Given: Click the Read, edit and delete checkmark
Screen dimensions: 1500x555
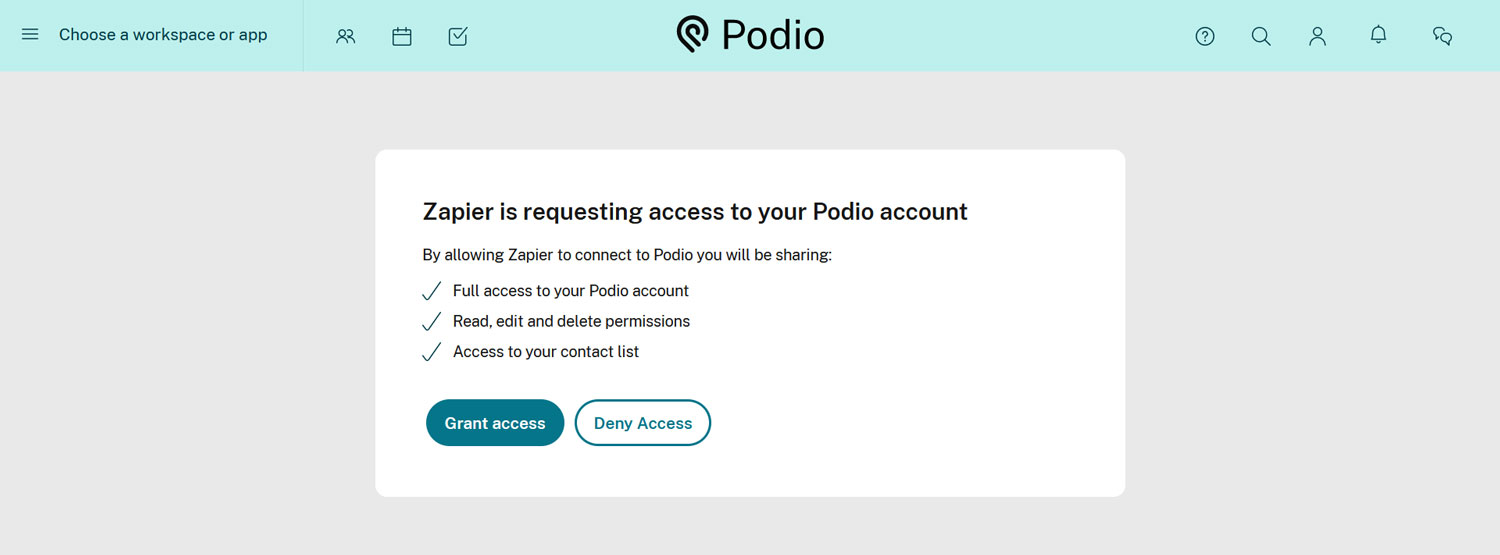Looking at the screenshot, I should point(432,322).
